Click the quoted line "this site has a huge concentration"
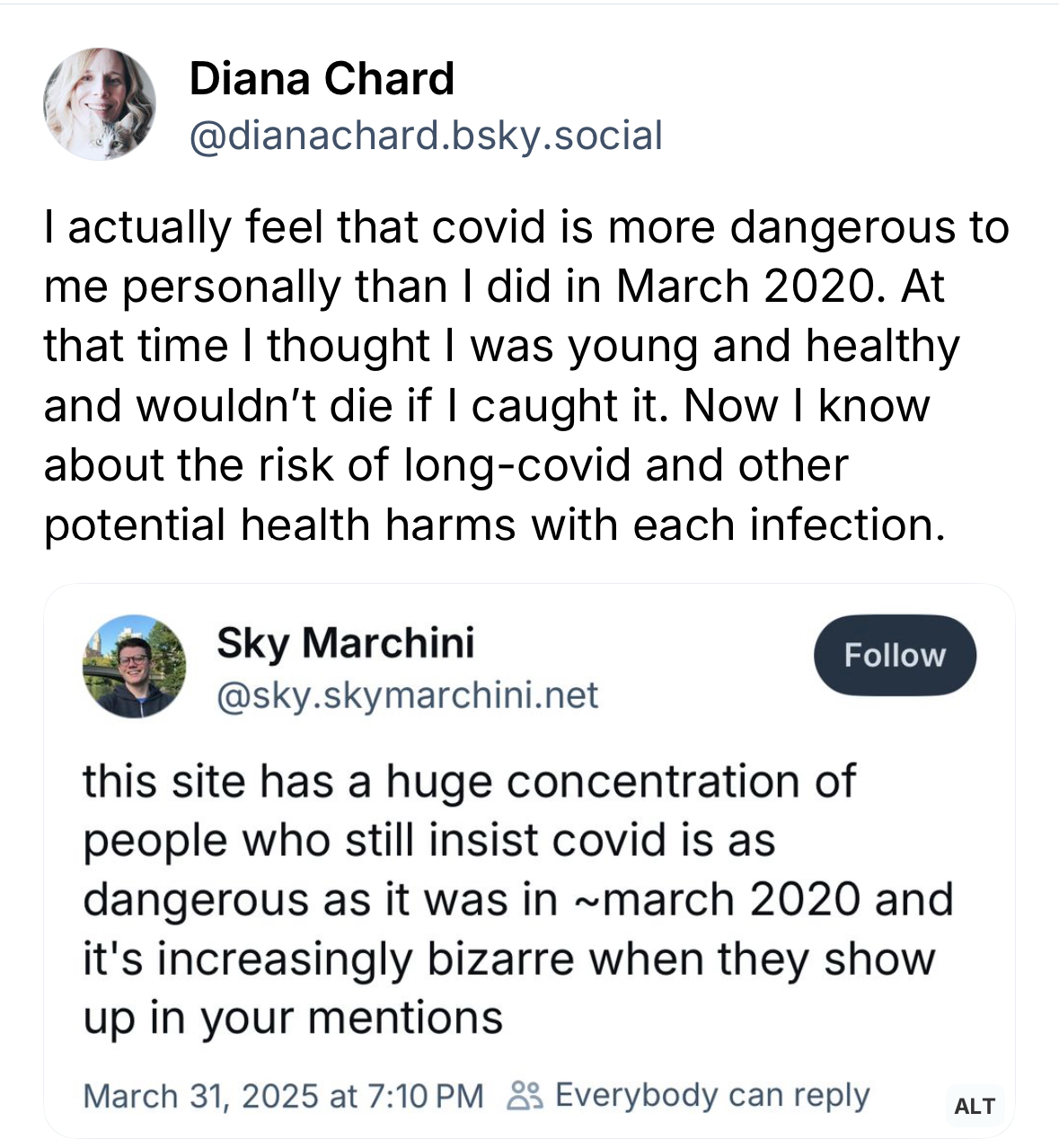Image resolution: width=1059 pixels, height=1148 pixels. [469, 781]
